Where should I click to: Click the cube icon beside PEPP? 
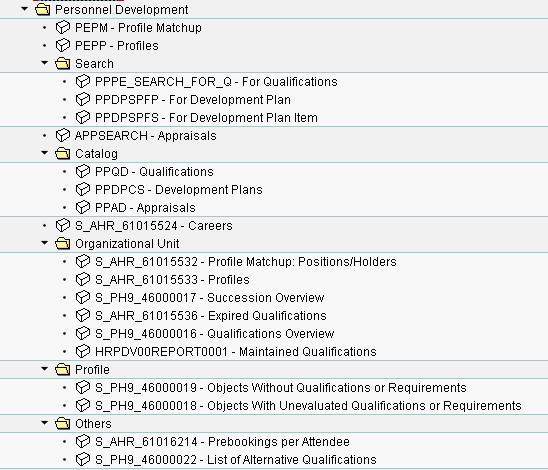tap(63, 45)
